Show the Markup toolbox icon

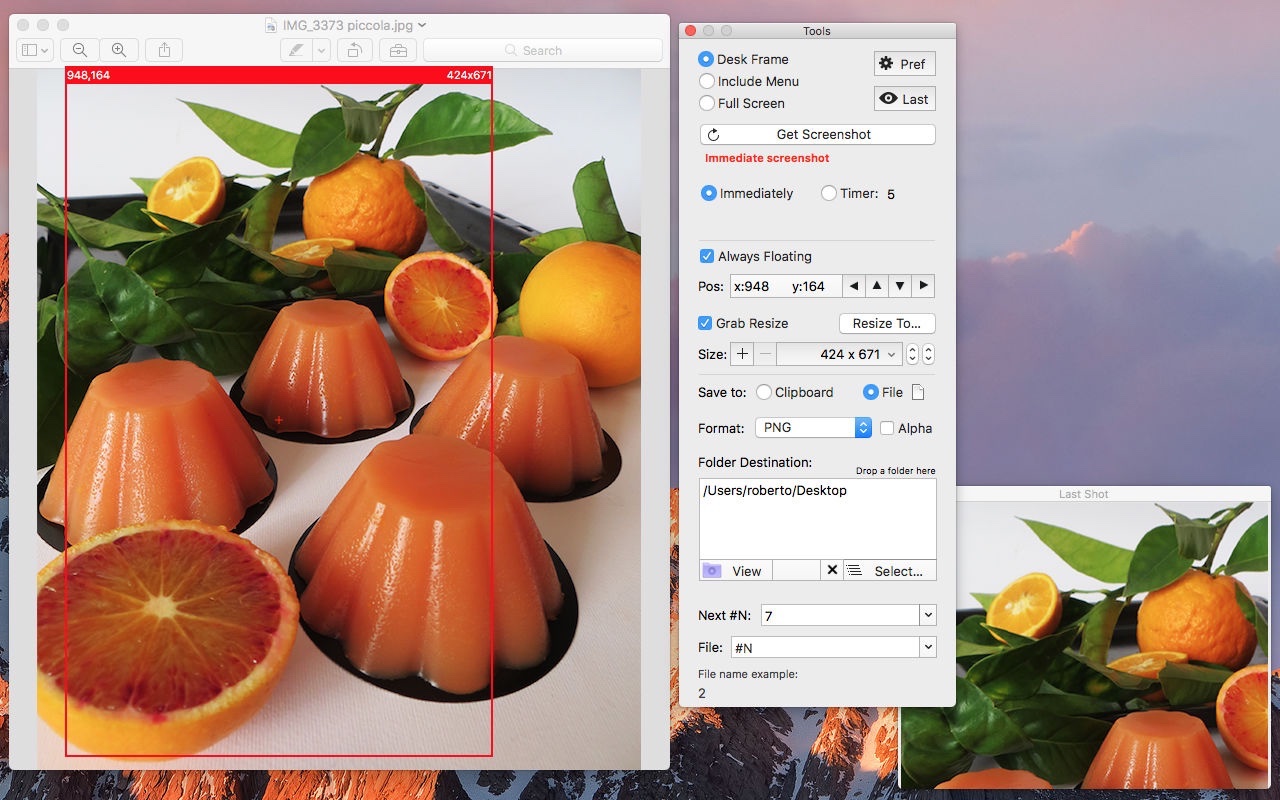pos(398,50)
